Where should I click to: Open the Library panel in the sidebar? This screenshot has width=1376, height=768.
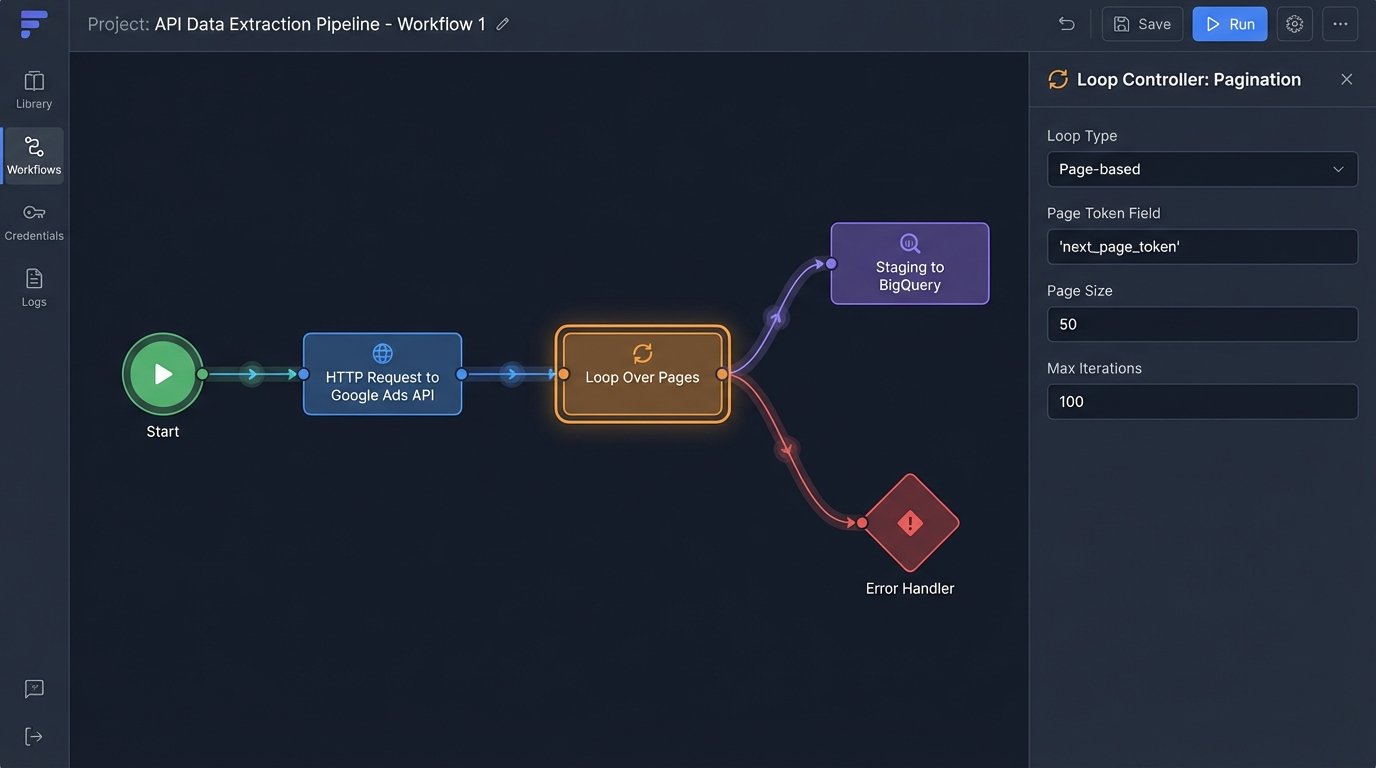point(33,89)
